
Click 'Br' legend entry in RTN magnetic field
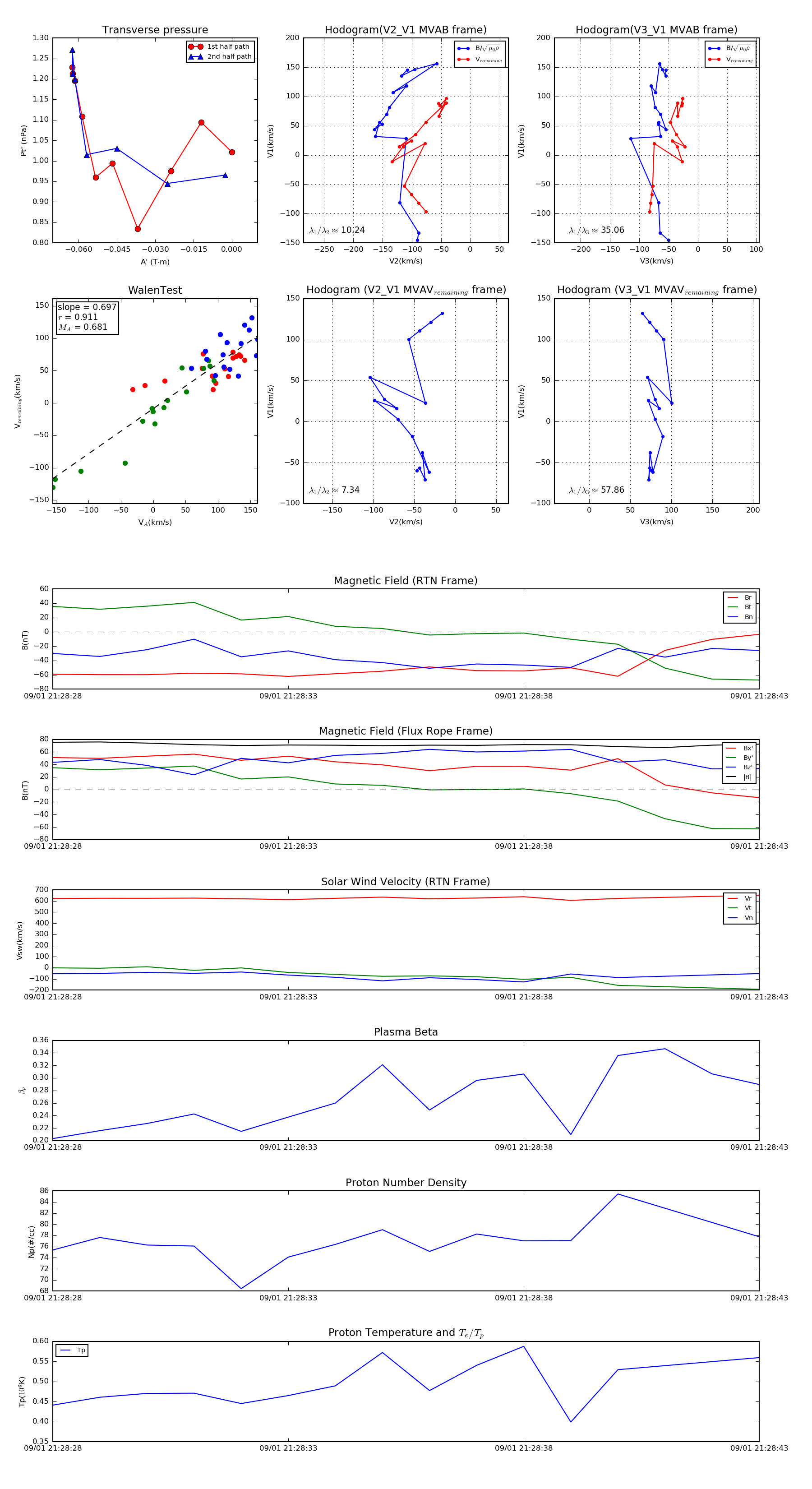740,598
